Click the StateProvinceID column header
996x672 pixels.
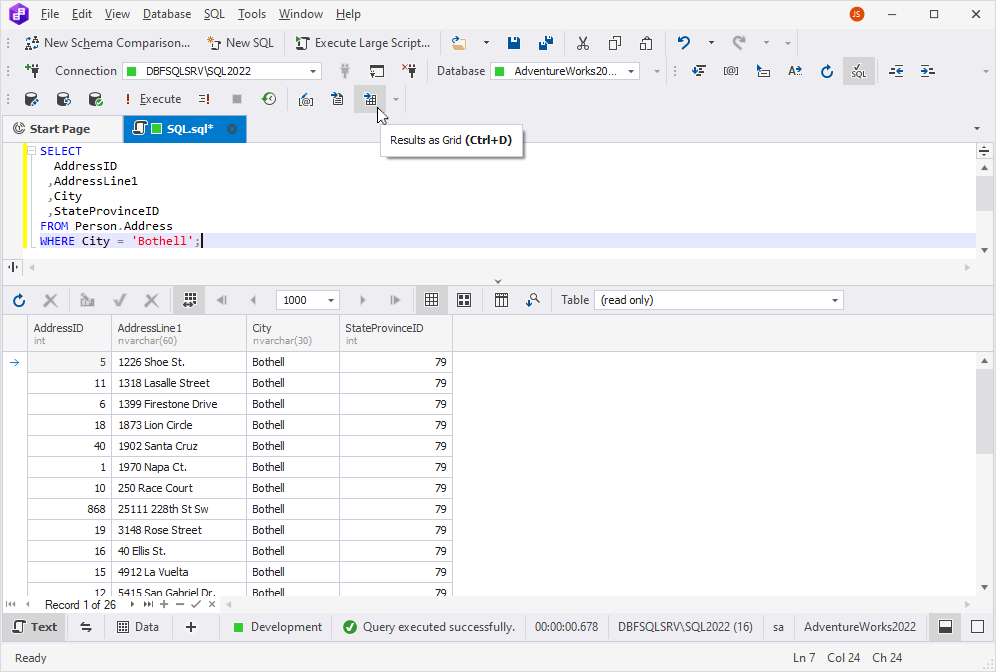pyautogui.click(x=396, y=333)
